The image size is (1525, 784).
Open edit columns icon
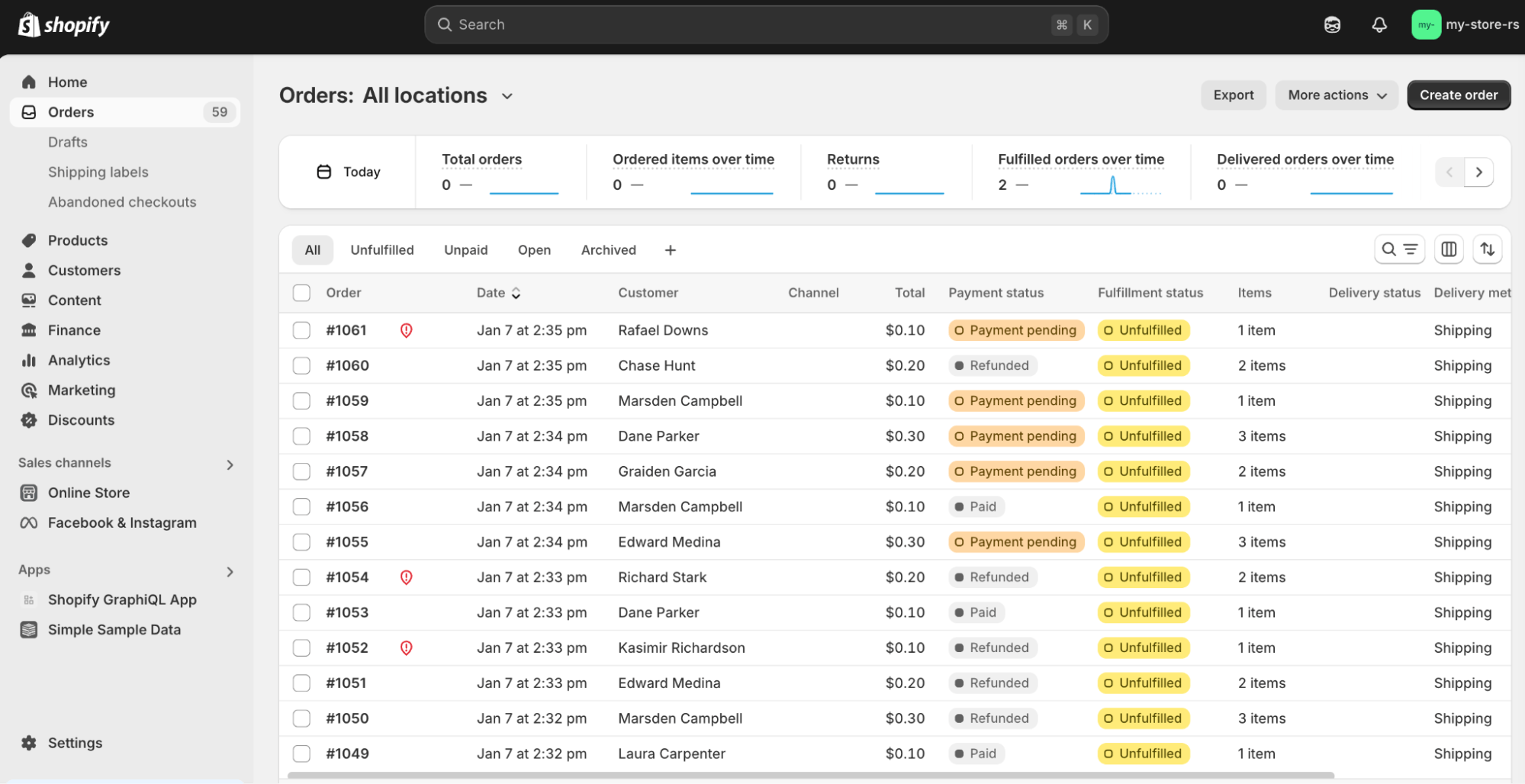coord(1449,249)
